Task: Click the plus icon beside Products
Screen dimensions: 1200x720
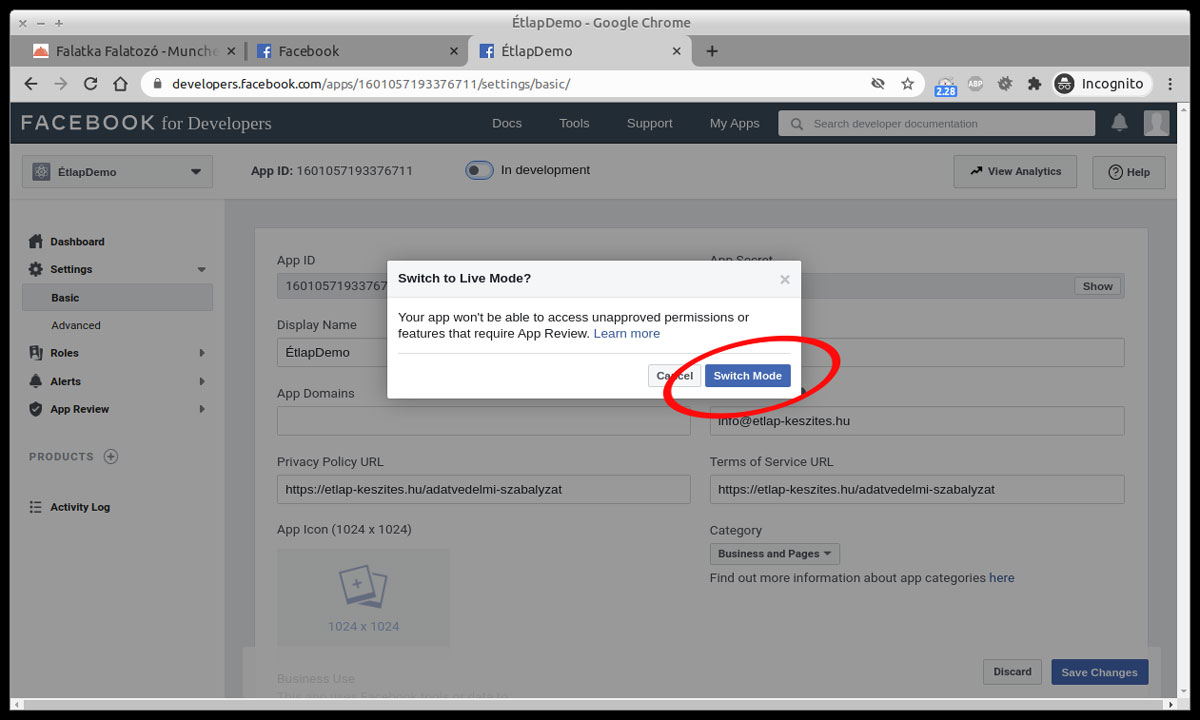Action: point(111,457)
